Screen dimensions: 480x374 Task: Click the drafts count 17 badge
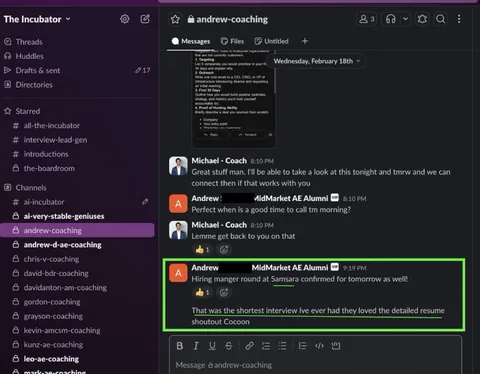coord(143,70)
